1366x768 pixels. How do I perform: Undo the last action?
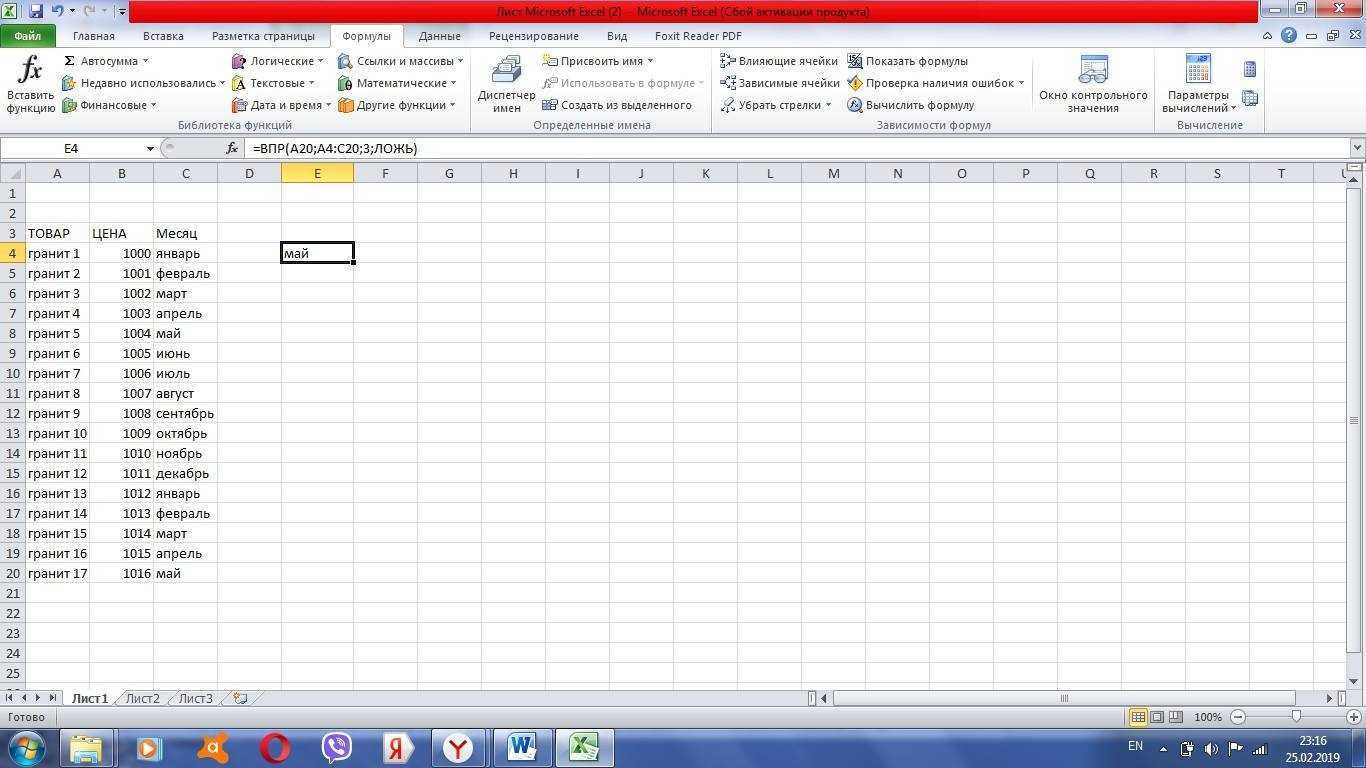57,11
